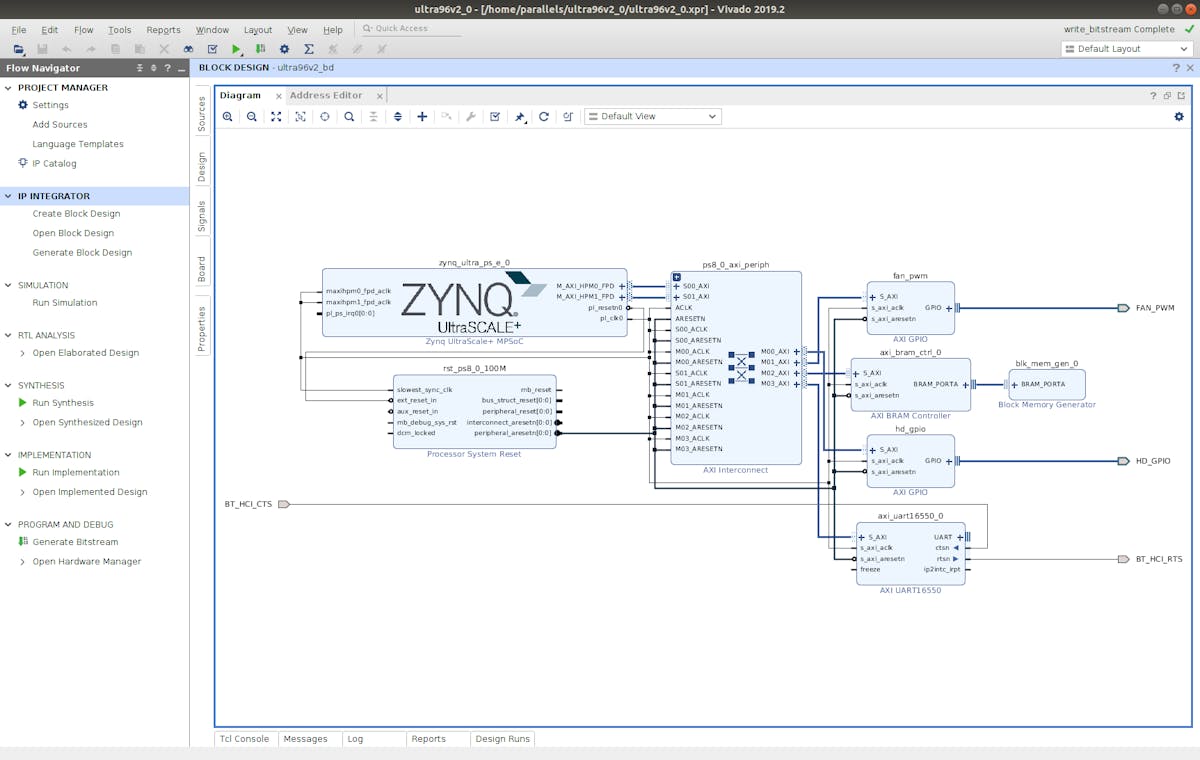Switch to the Address Editor tab

click(x=326, y=96)
